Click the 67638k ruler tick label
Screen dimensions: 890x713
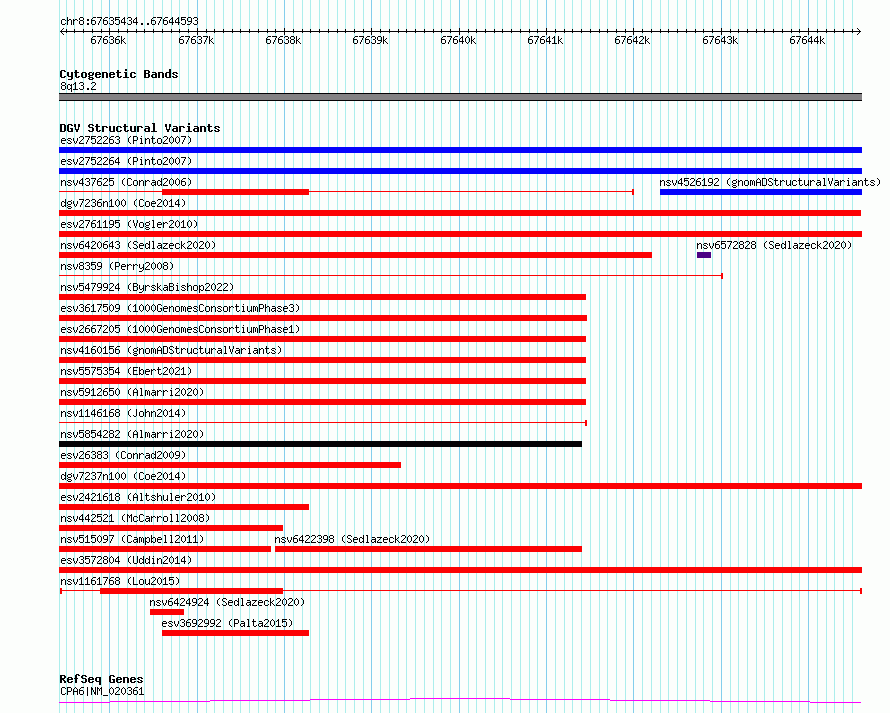pyautogui.click(x=283, y=41)
